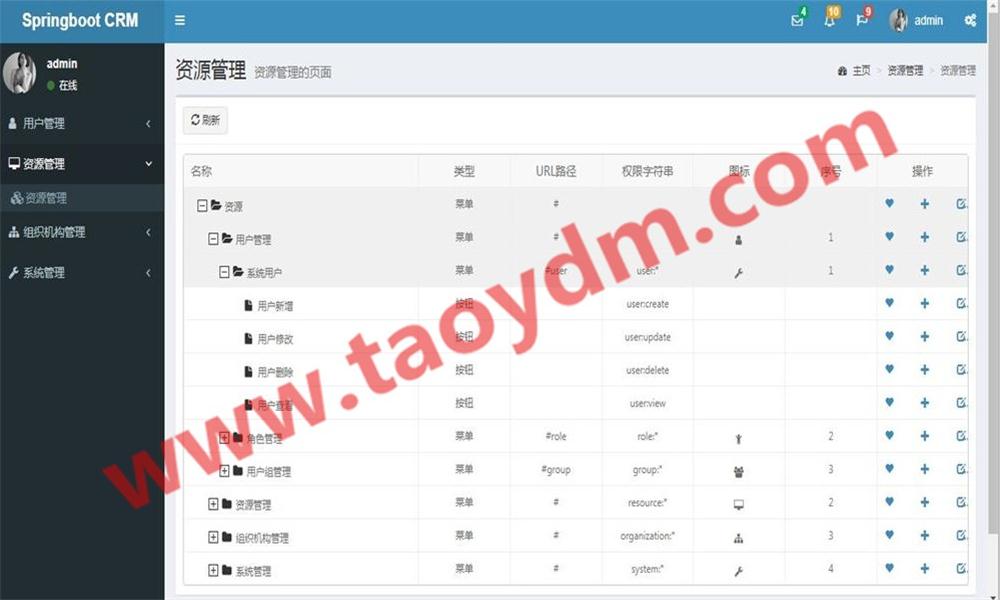The image size is (1000, 600).
Task: Expand the 系统管理 sidebar menu
Action: [82, 273]
